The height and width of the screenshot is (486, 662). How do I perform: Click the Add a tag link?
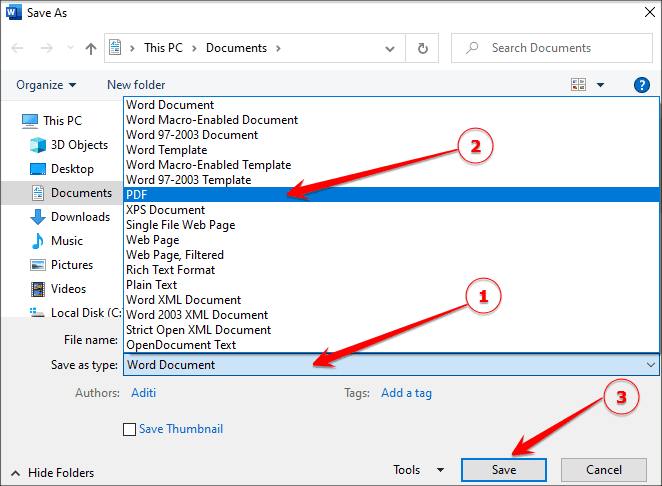coord(406,393)
